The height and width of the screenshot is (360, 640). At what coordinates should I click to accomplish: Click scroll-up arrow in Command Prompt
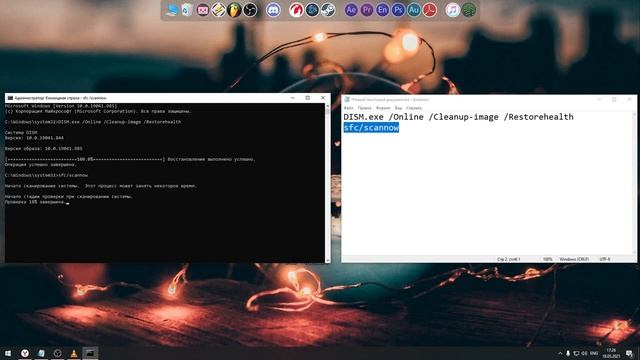tap(327, 106)
